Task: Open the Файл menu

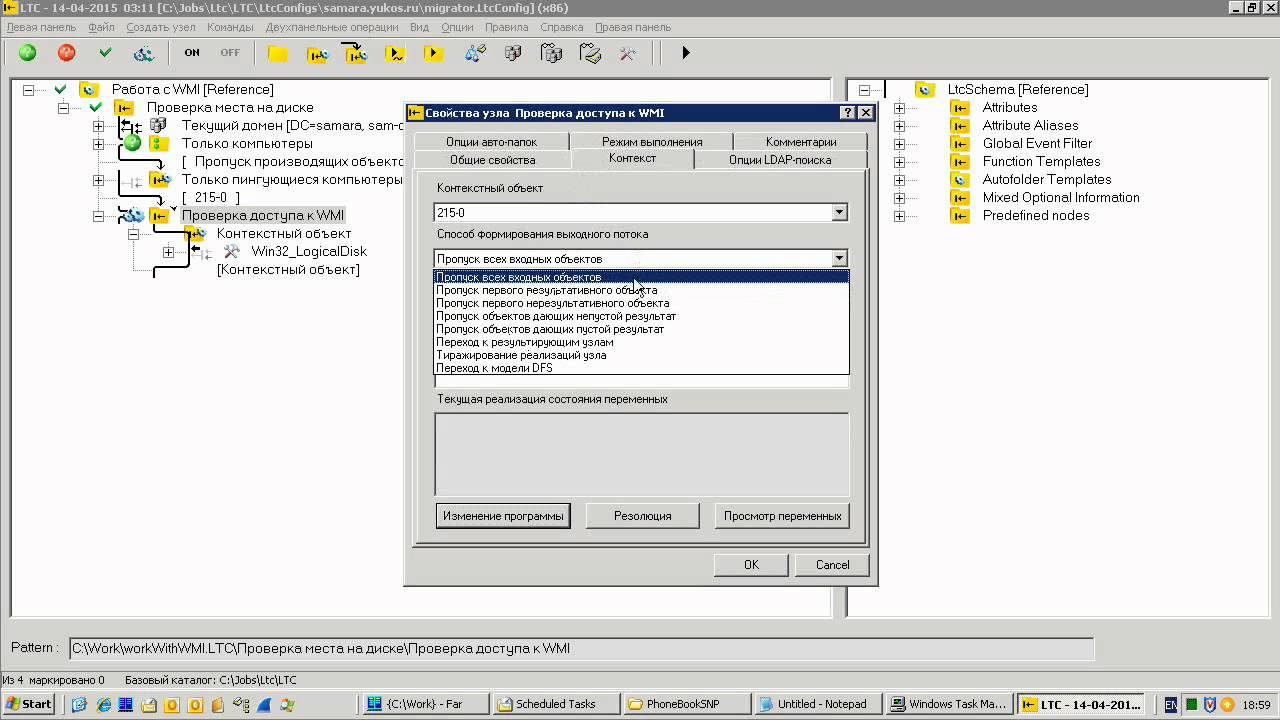Action: (x=101, y=27)
